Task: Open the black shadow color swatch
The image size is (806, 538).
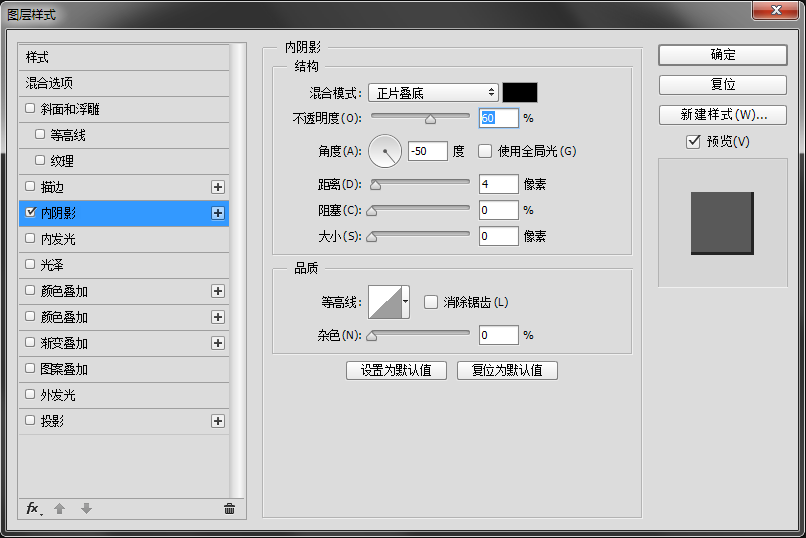Action: (520, 92)
